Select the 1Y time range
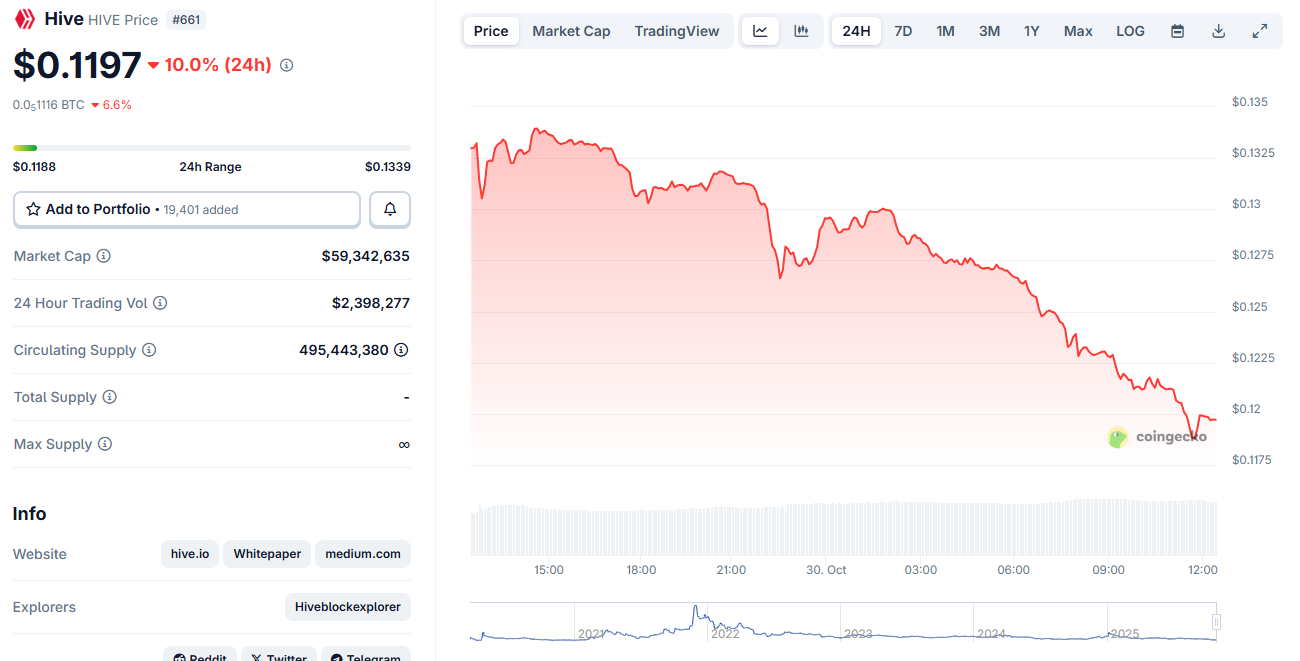Viewport: 1300px width, 661px height. pyautogui.click(x=1031, y=31)
